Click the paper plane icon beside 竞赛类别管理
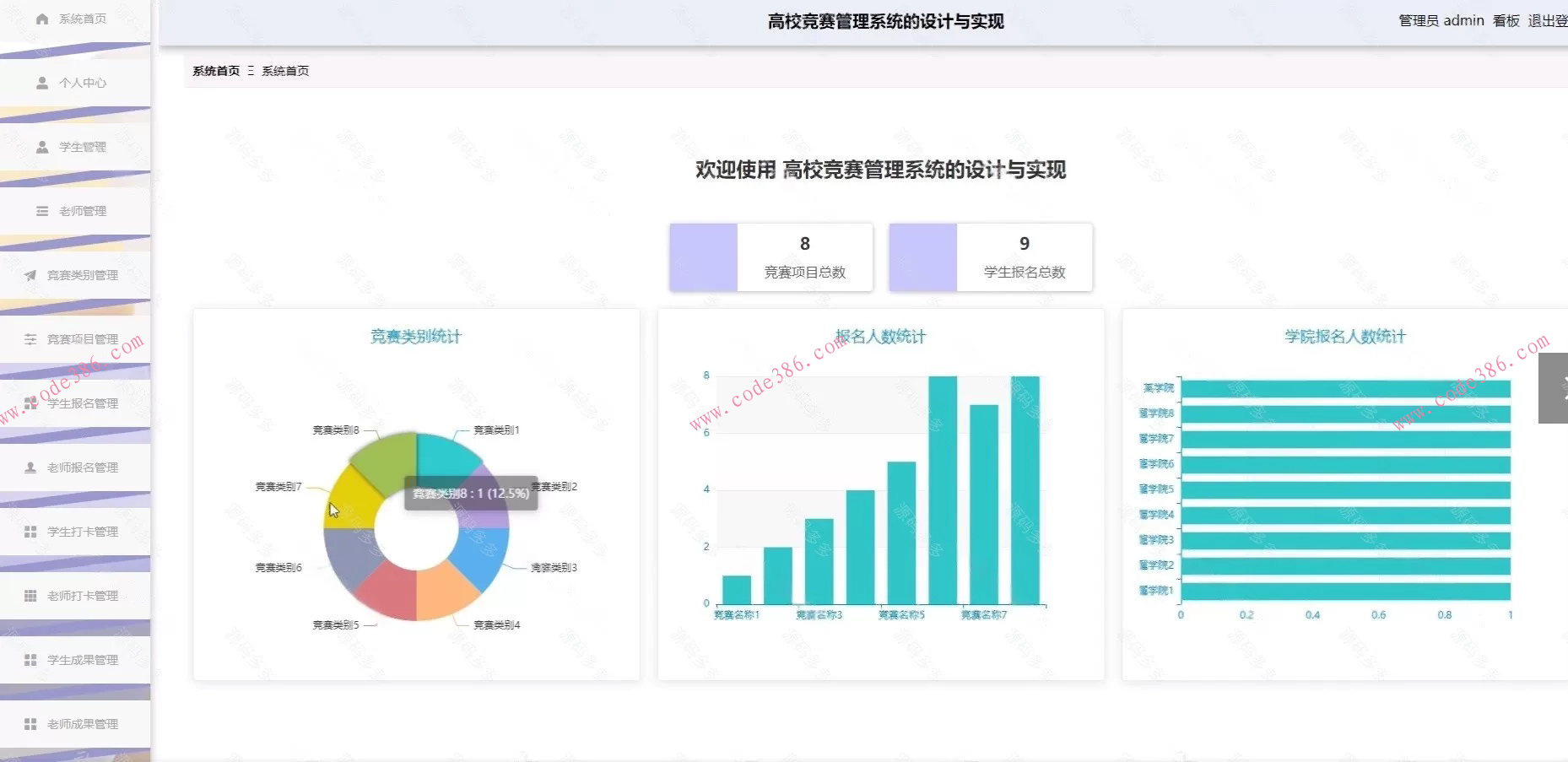Image resolution: width=1568 pixels, height=762 pixels. 30,275
